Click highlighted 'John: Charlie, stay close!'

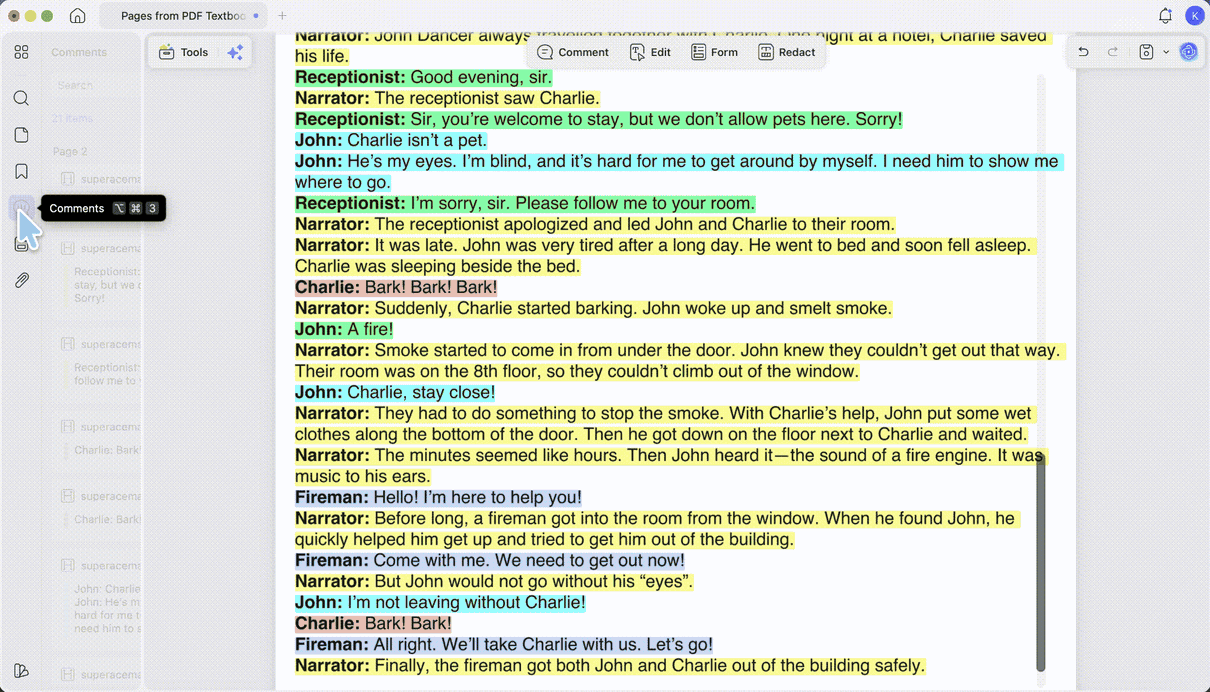click(x=395, y=392)
